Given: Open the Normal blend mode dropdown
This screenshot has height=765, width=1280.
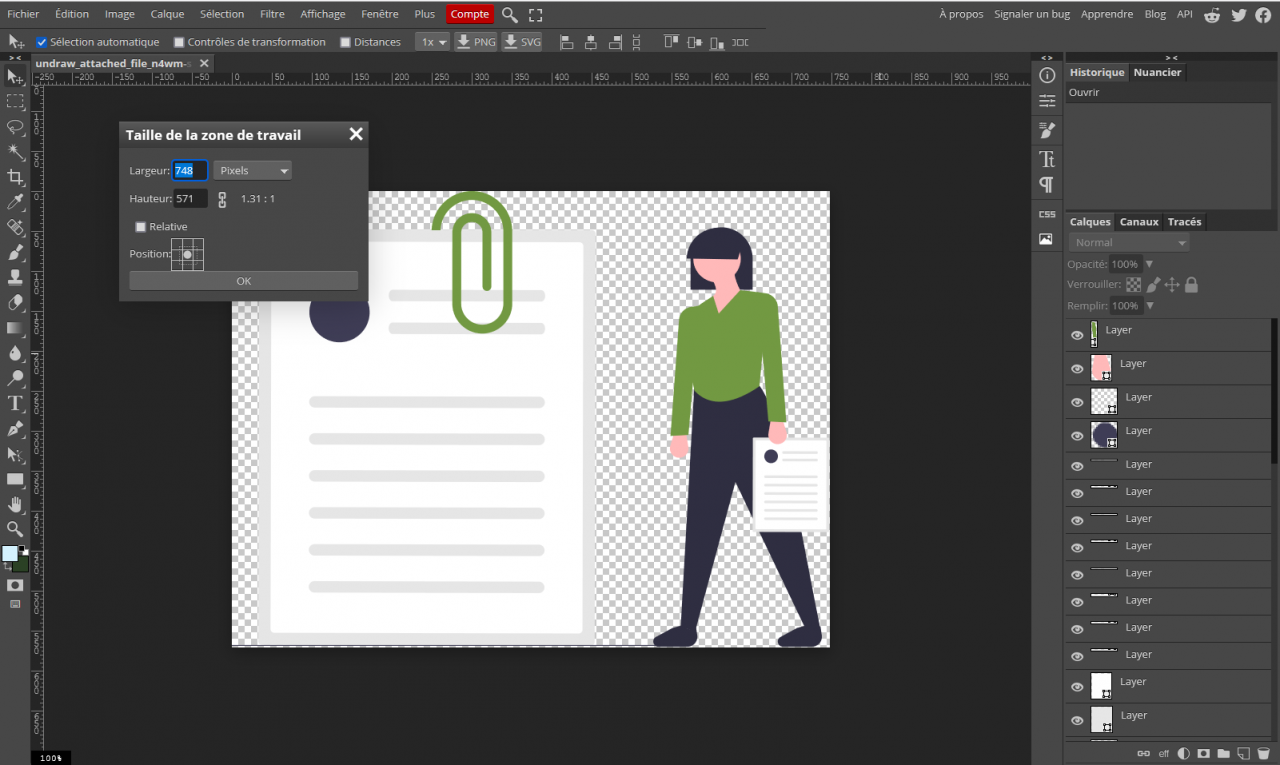Looking at the screenshot, I should [x=1129, y=243].
